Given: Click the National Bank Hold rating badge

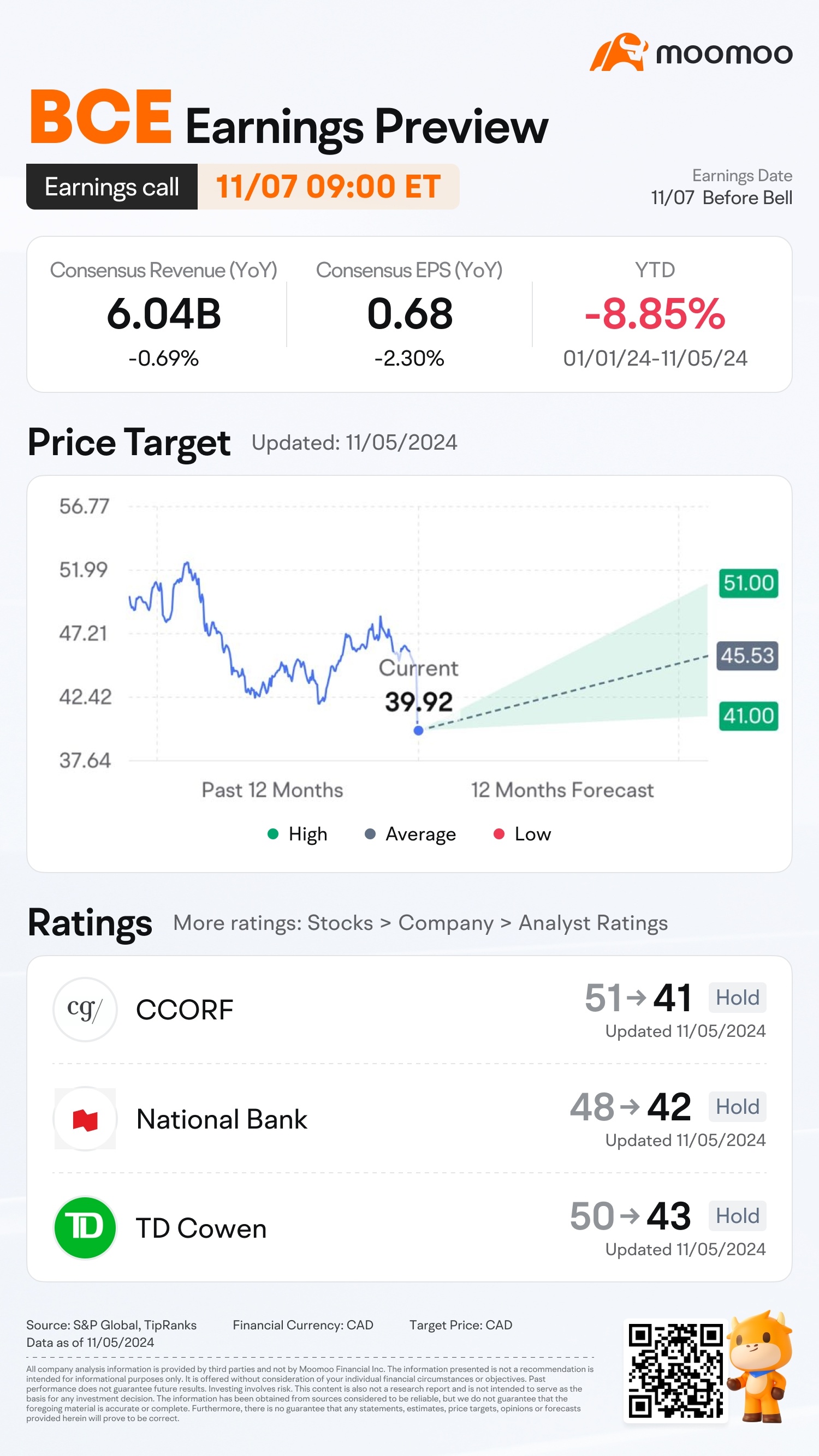Looking at the screenshot, I should [737, 1107].
